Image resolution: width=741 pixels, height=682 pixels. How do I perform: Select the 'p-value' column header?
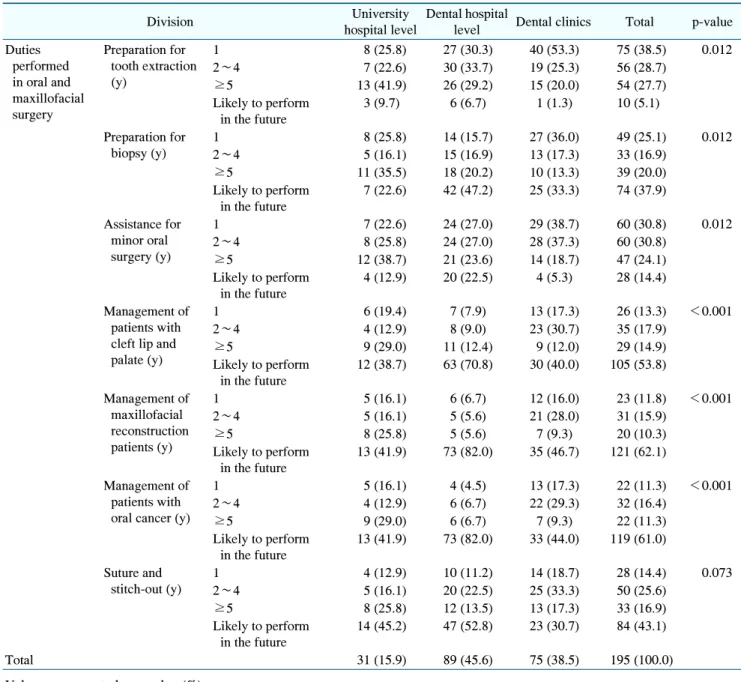712,22
